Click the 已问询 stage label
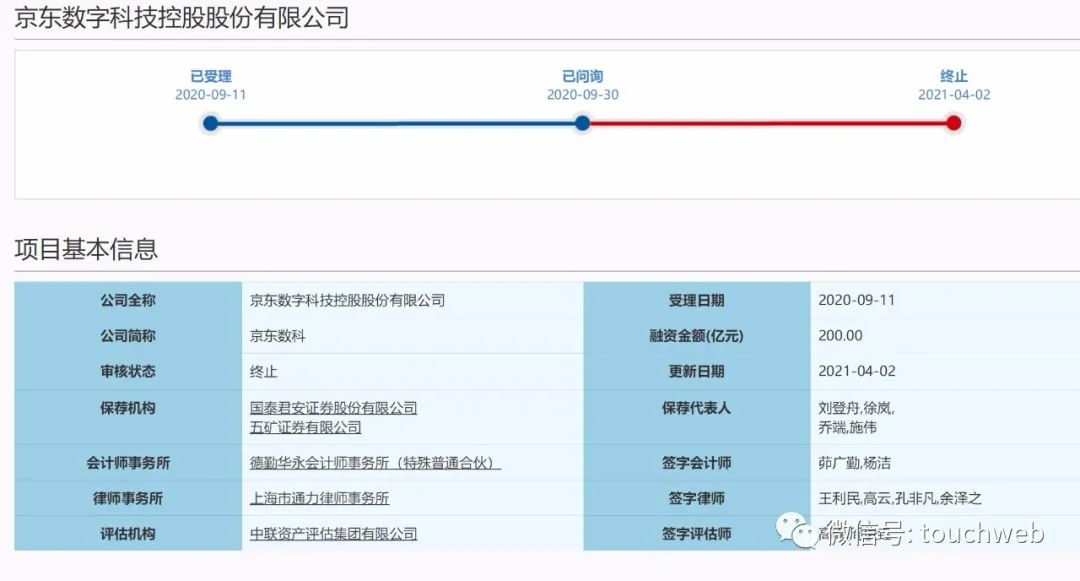The width and height of the screenshot is (1080, 581). [583, 76]
